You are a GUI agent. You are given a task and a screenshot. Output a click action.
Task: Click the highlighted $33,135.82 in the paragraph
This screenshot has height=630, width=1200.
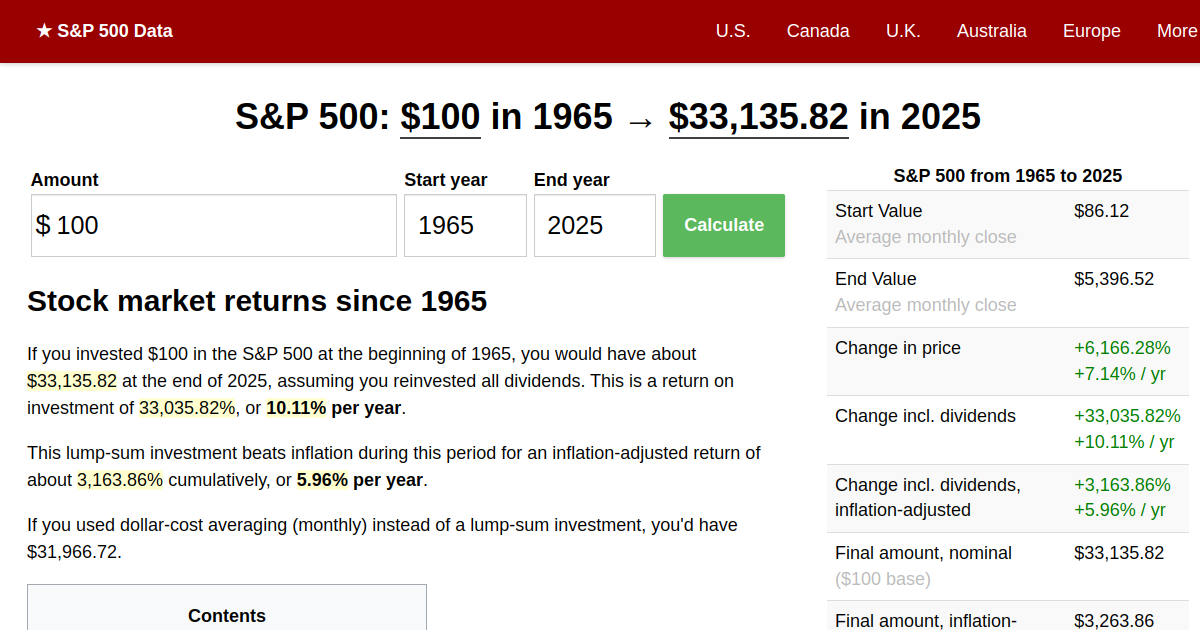point(72,381)
